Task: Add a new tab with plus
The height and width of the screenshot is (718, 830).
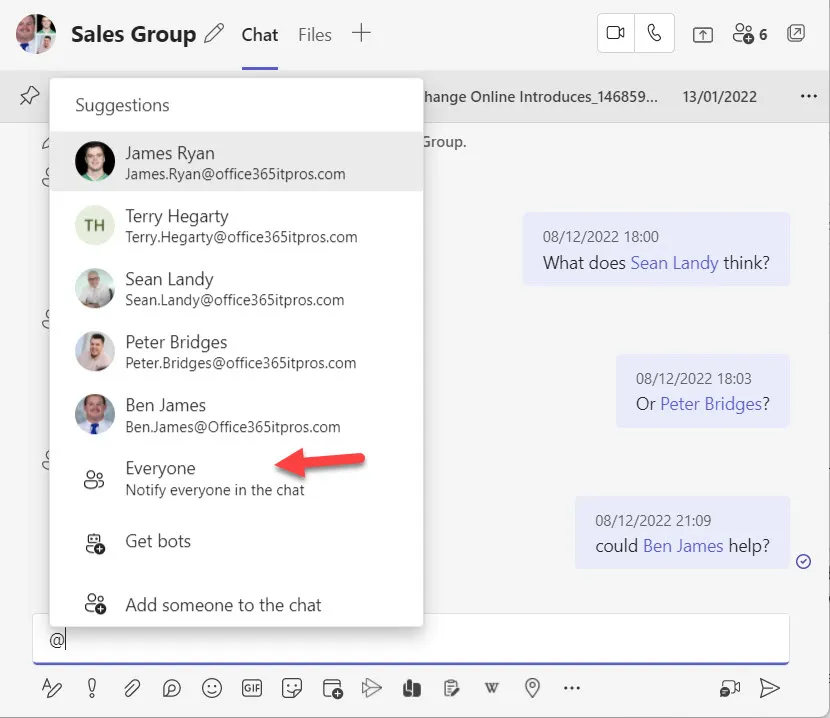Action: point(361,33)
